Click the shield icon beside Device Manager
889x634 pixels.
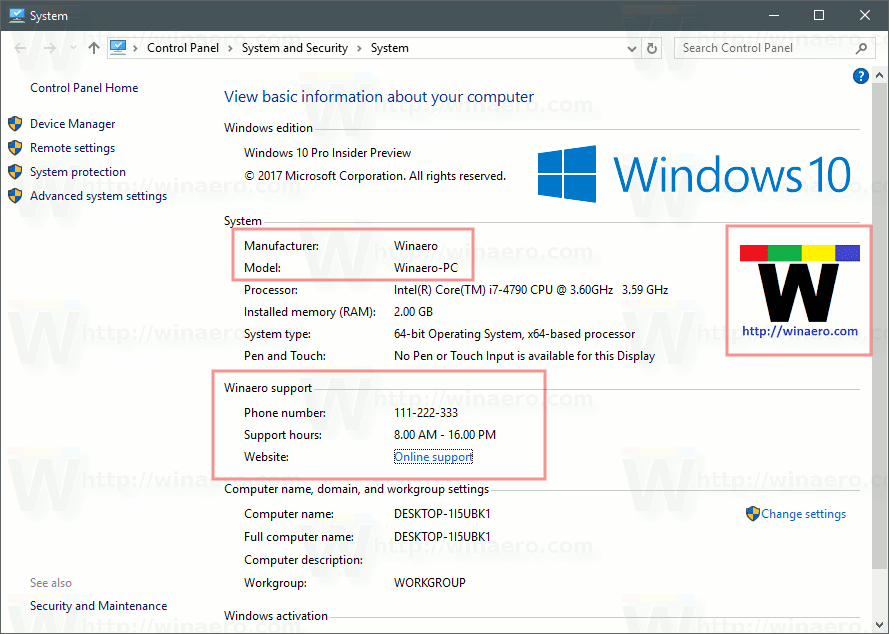(x=14, y=123)
